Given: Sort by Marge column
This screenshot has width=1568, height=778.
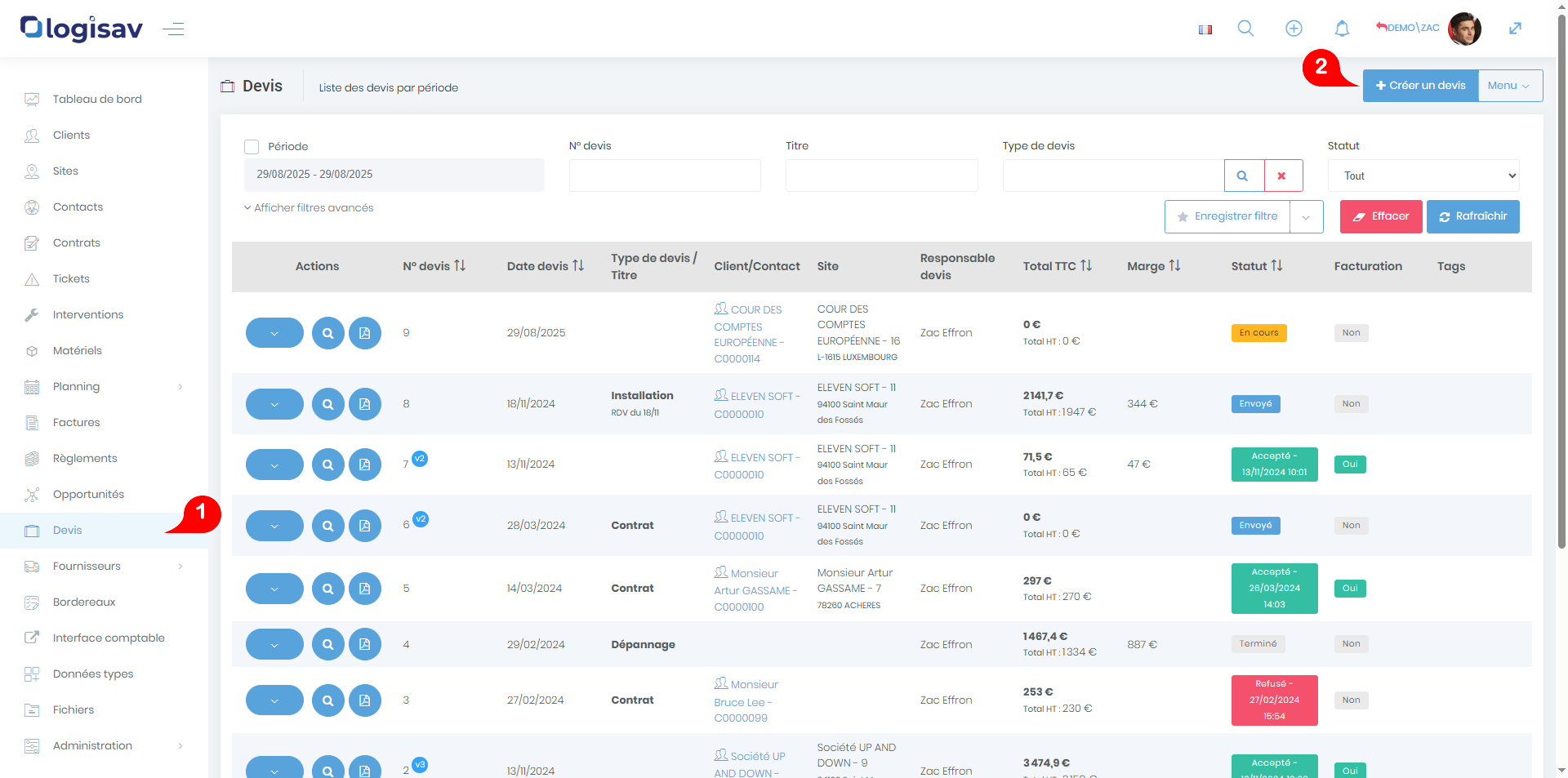Looking at the screenshot, I should point(1154,266).
